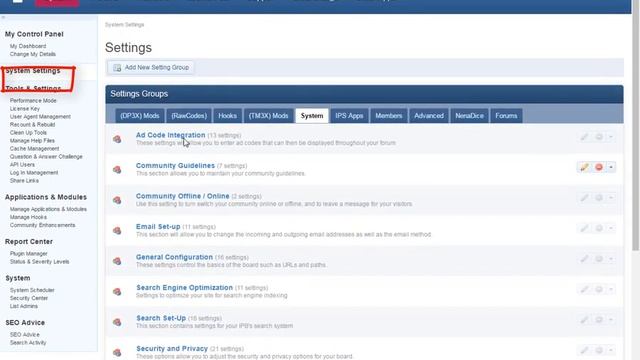Edit the General Configuration group pencil
The width and height of the screenshot is (640, 360).
[584, 259]
